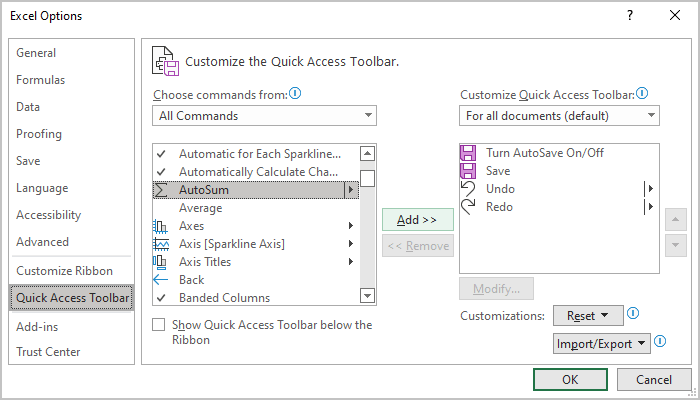Switch to the Customize Ribbon category

tap(64, 271)
